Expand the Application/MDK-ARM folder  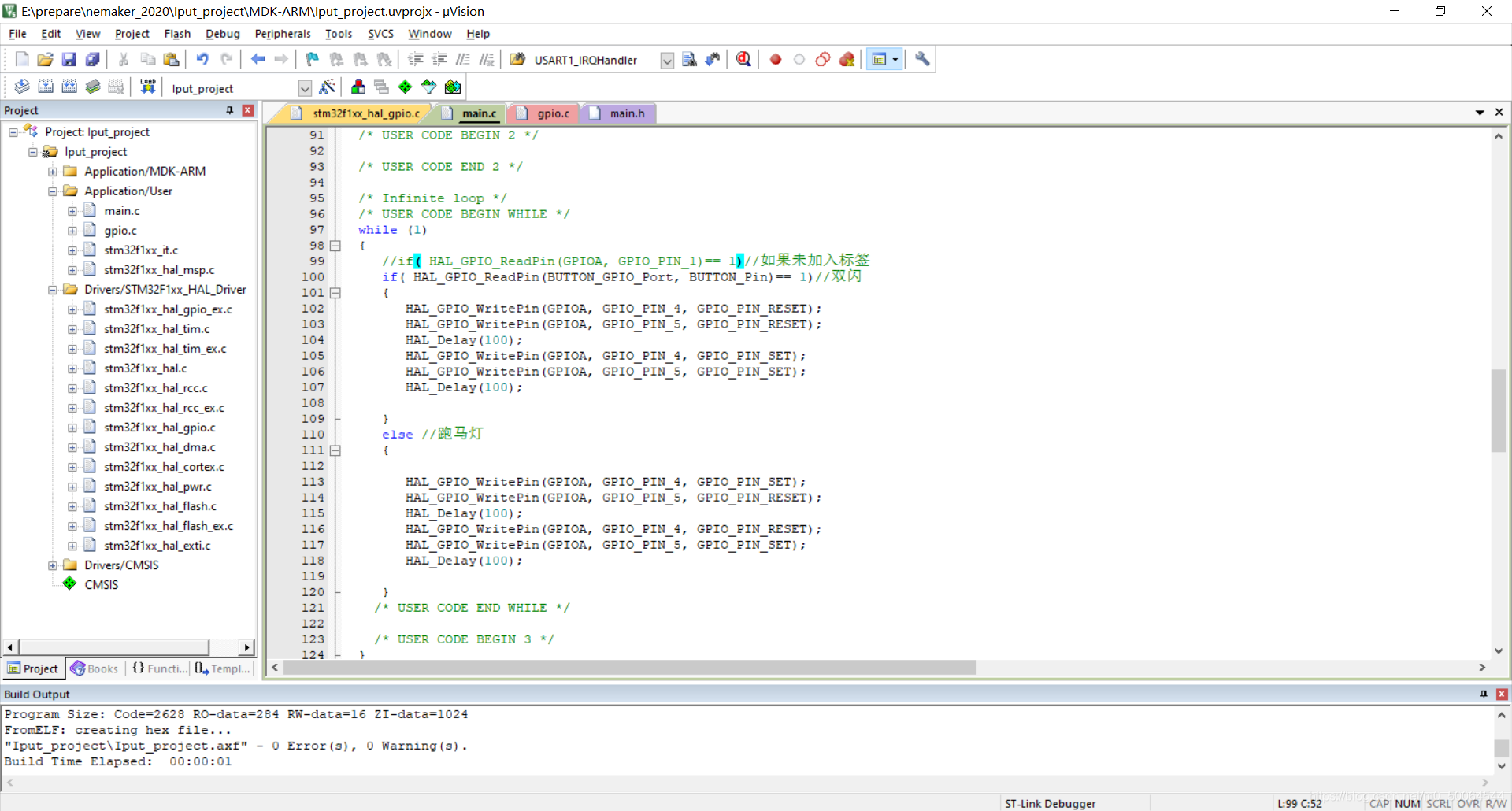pos(53,172)
